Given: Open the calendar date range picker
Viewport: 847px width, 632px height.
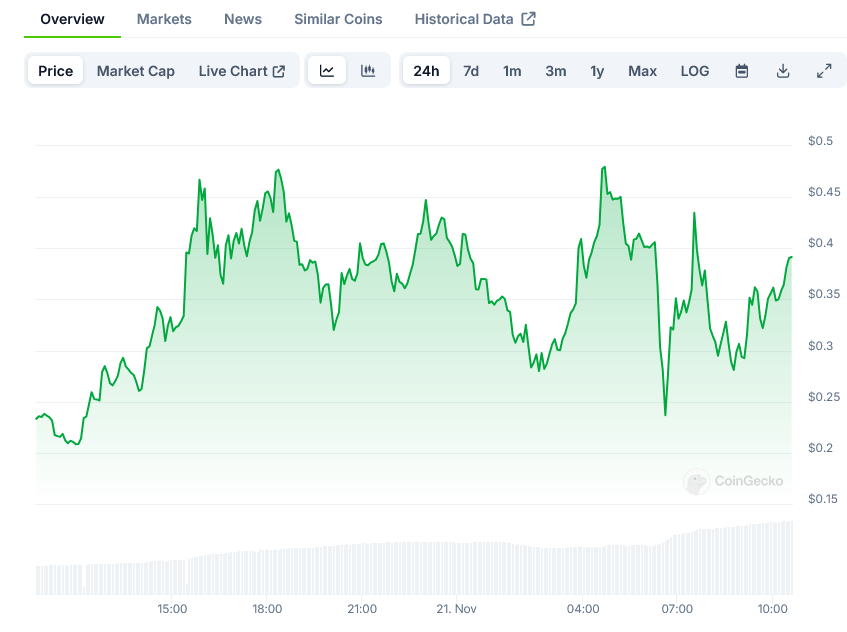Looking at the screenshot, I should coord(742,71).
